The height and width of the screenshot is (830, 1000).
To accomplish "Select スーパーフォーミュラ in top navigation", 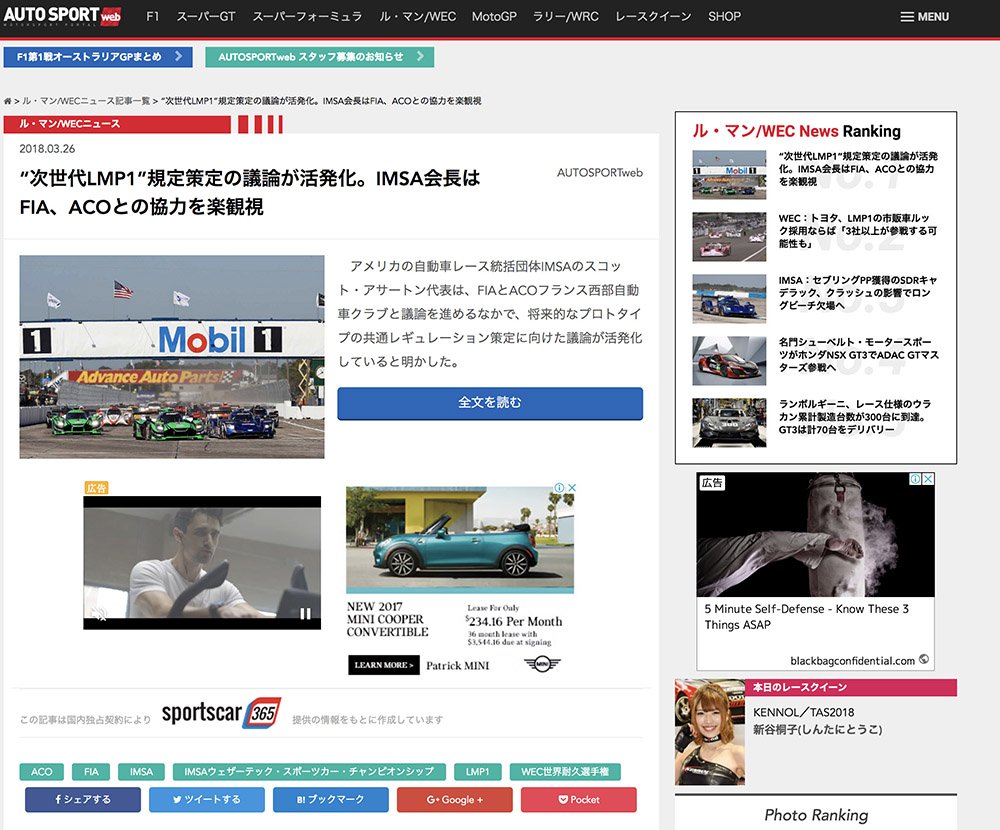I will (x=307, y=17).
